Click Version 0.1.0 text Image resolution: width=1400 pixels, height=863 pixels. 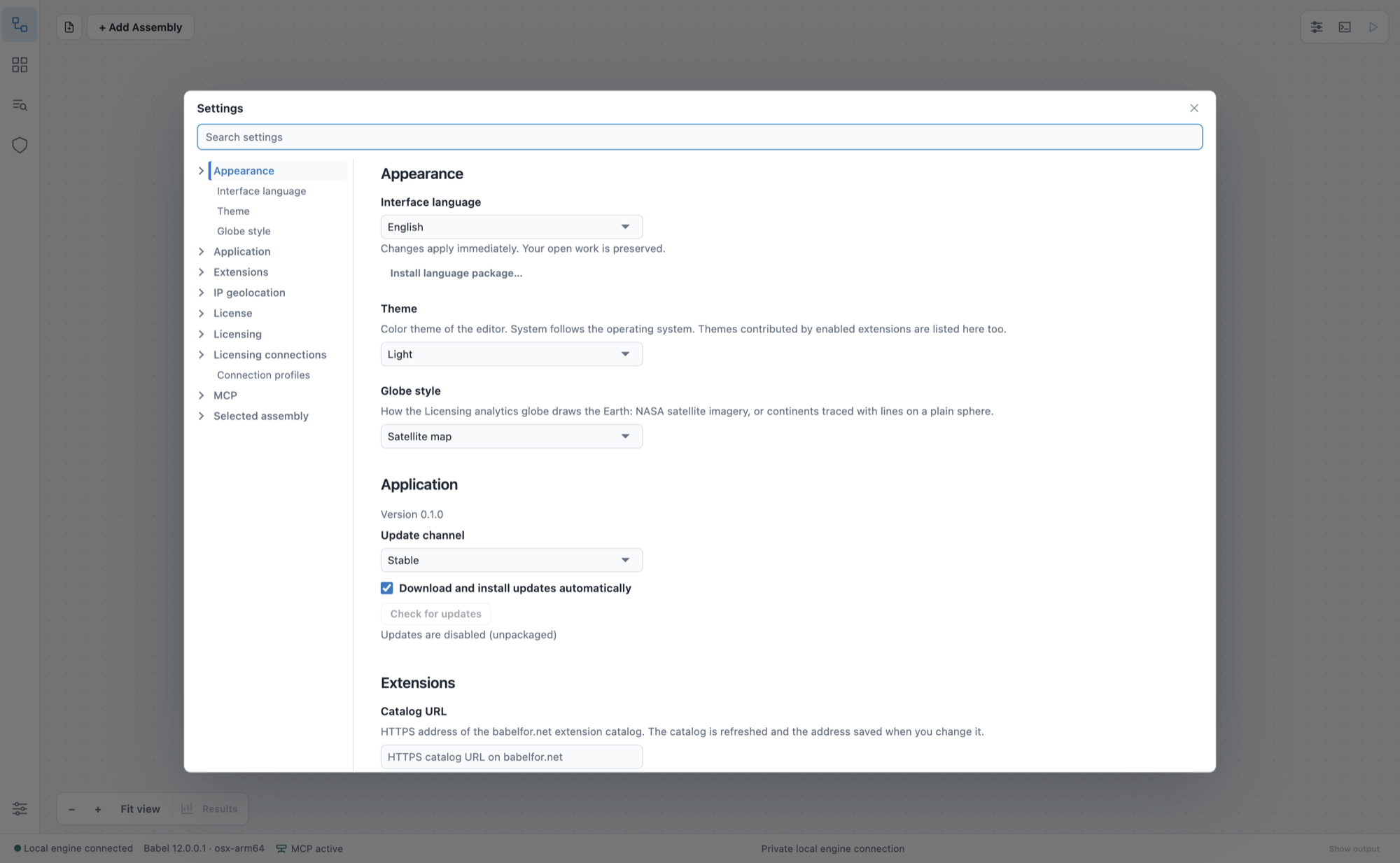tap(412, 514)
